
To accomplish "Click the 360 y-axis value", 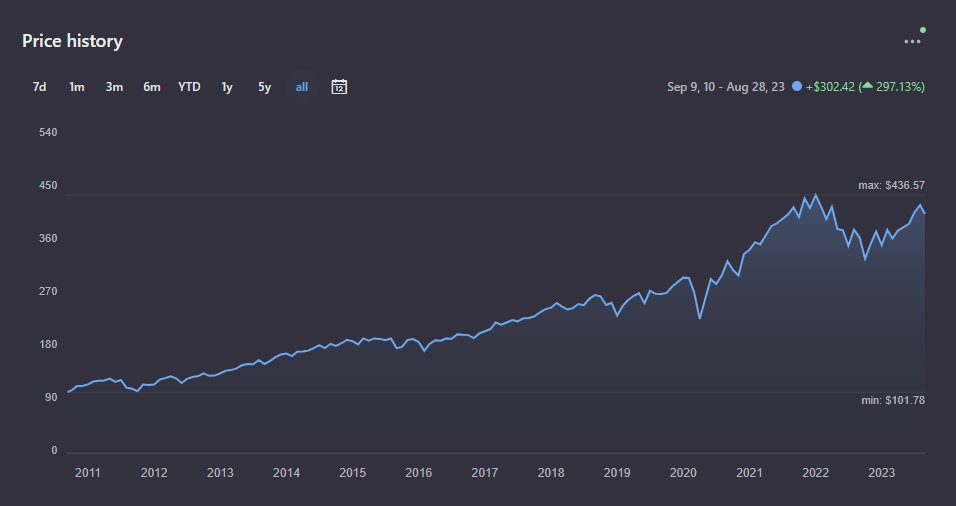I will [48, 238].
